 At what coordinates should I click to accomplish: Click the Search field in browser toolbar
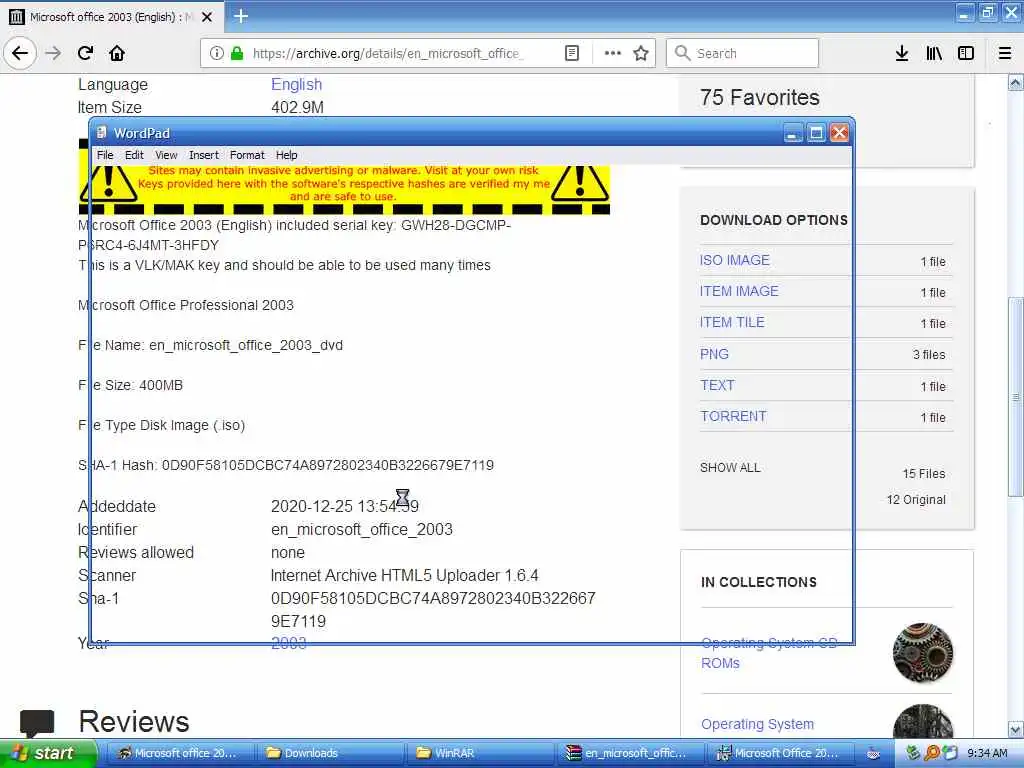742,53
